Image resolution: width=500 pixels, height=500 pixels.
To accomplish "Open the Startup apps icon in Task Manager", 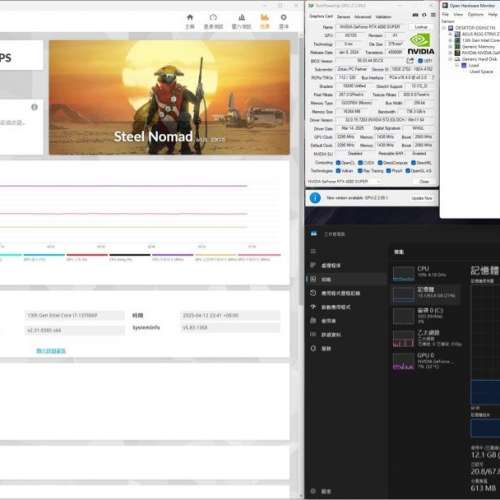I will coord(313,307).
